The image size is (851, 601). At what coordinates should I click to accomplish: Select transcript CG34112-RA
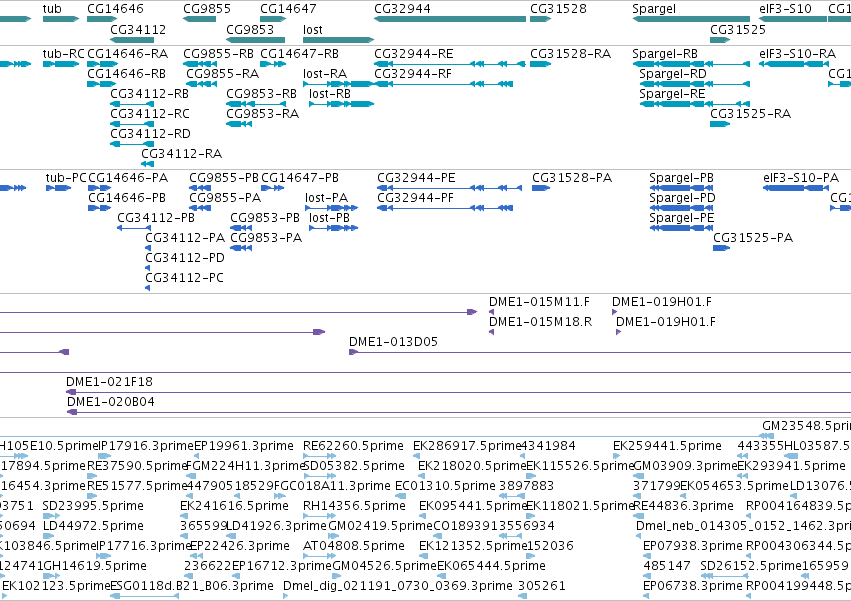(148, 163)
